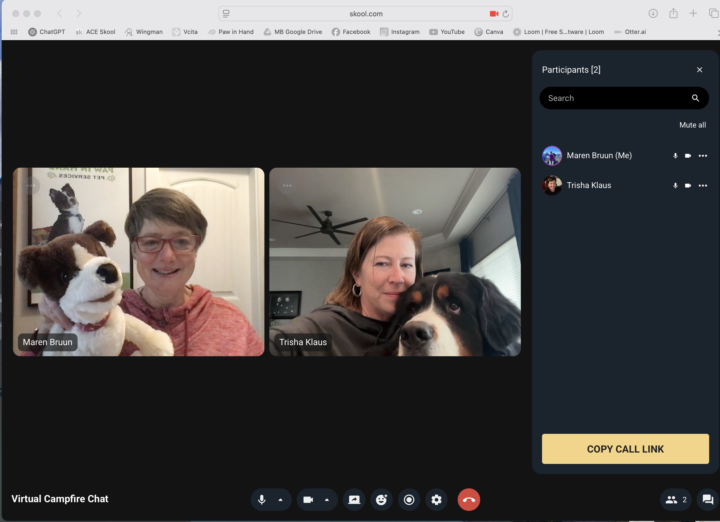Click the search magnifier icon
The image size is (720, 522).
[695, 98]
